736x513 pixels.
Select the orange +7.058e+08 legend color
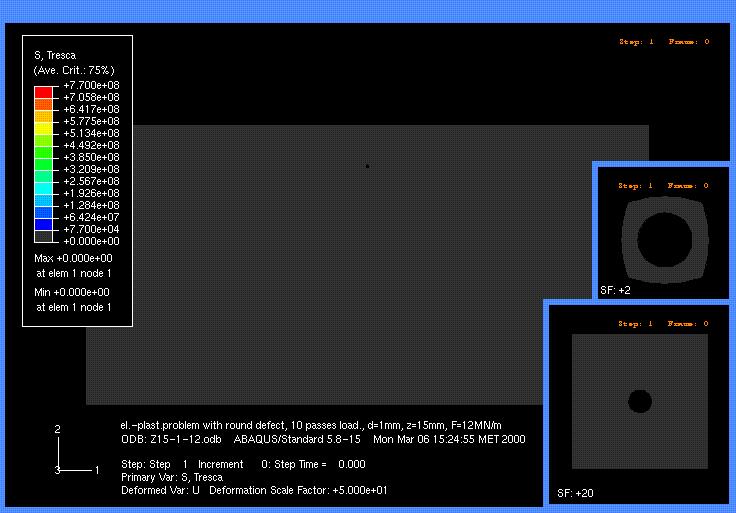pos(43,104)
